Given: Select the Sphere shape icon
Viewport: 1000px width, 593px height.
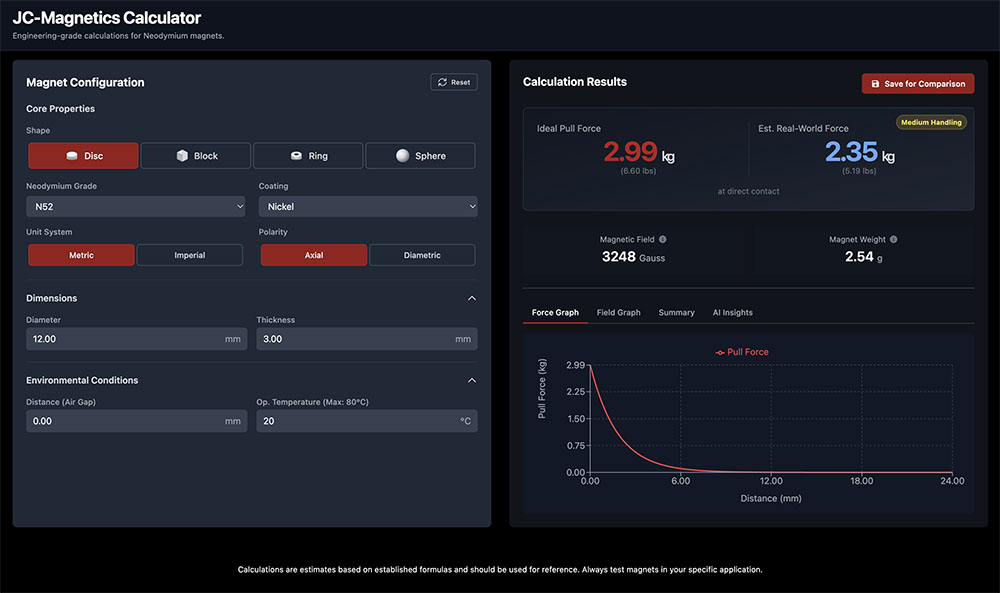Looking at the screenshot, I should pyautogui.click(x=402, y=156).
